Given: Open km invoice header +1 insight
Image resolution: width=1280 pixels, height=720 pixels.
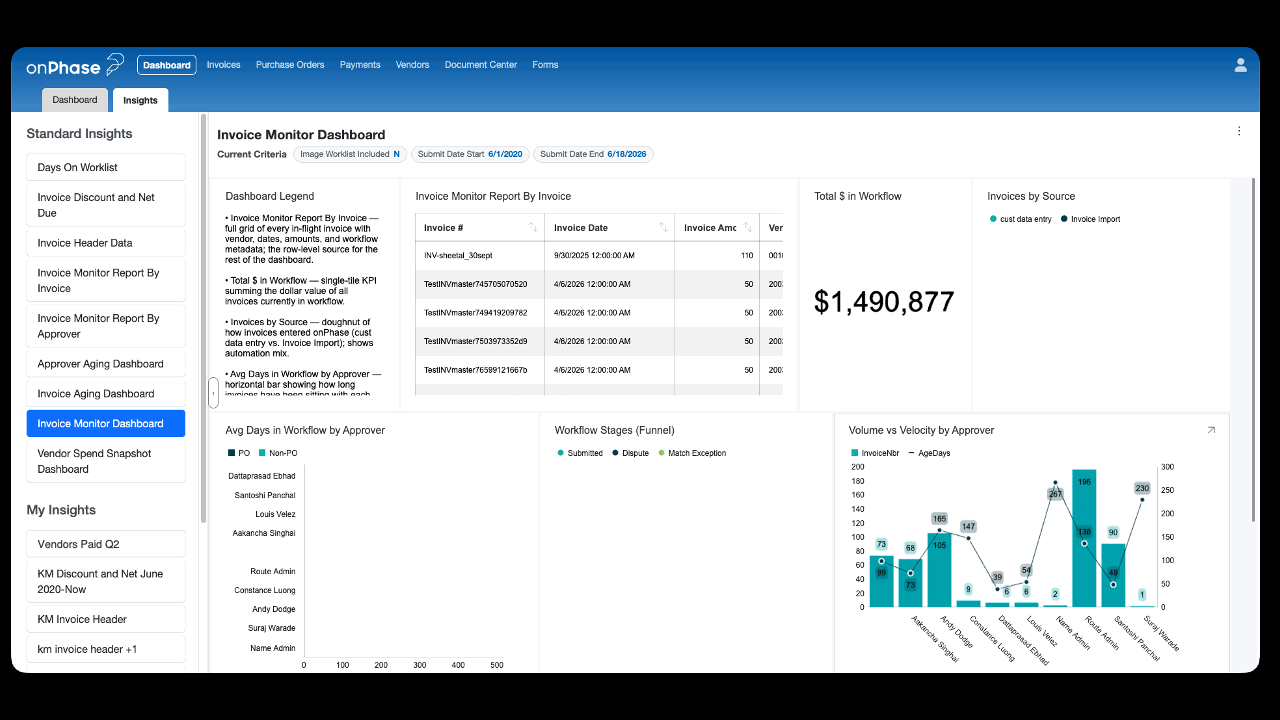Looking at the screenshot, I should [x=106, y=649].
